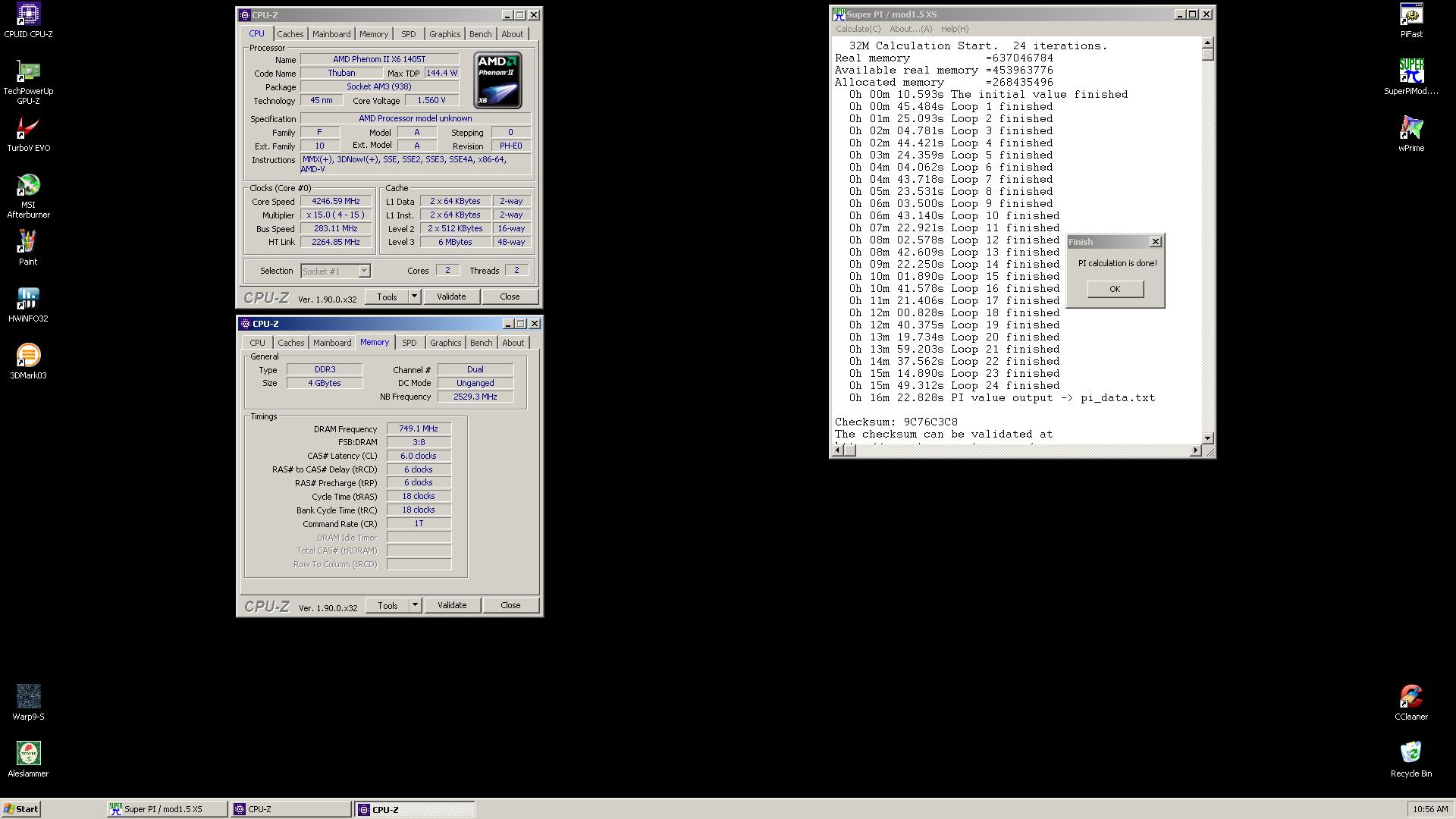
Task: Click Tools button in bottom CPU-Z window
Action: [388, 605]
